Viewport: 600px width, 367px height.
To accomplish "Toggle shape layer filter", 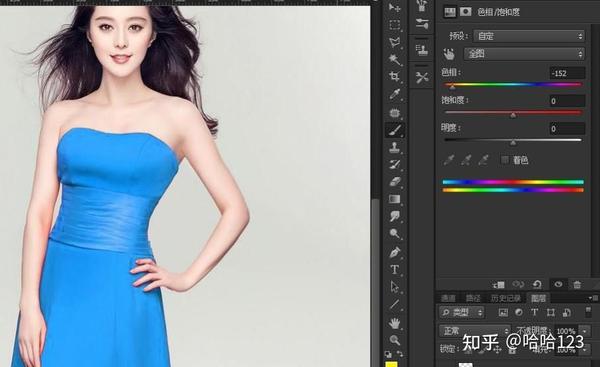I will click(551, 313).
